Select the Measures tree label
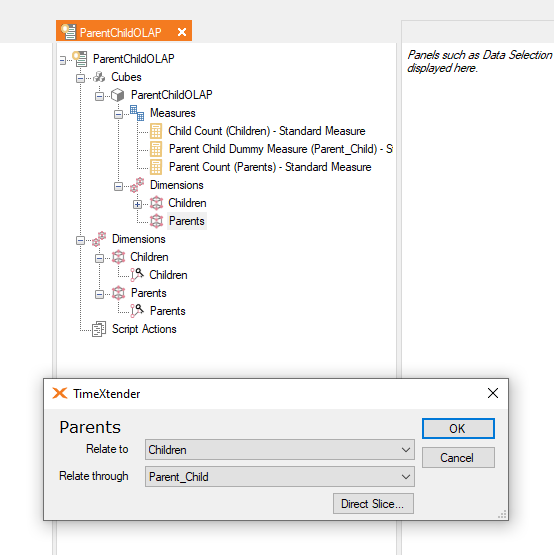Image resolution: width=554 pixels, height=555 pixels. click(173, 113)
